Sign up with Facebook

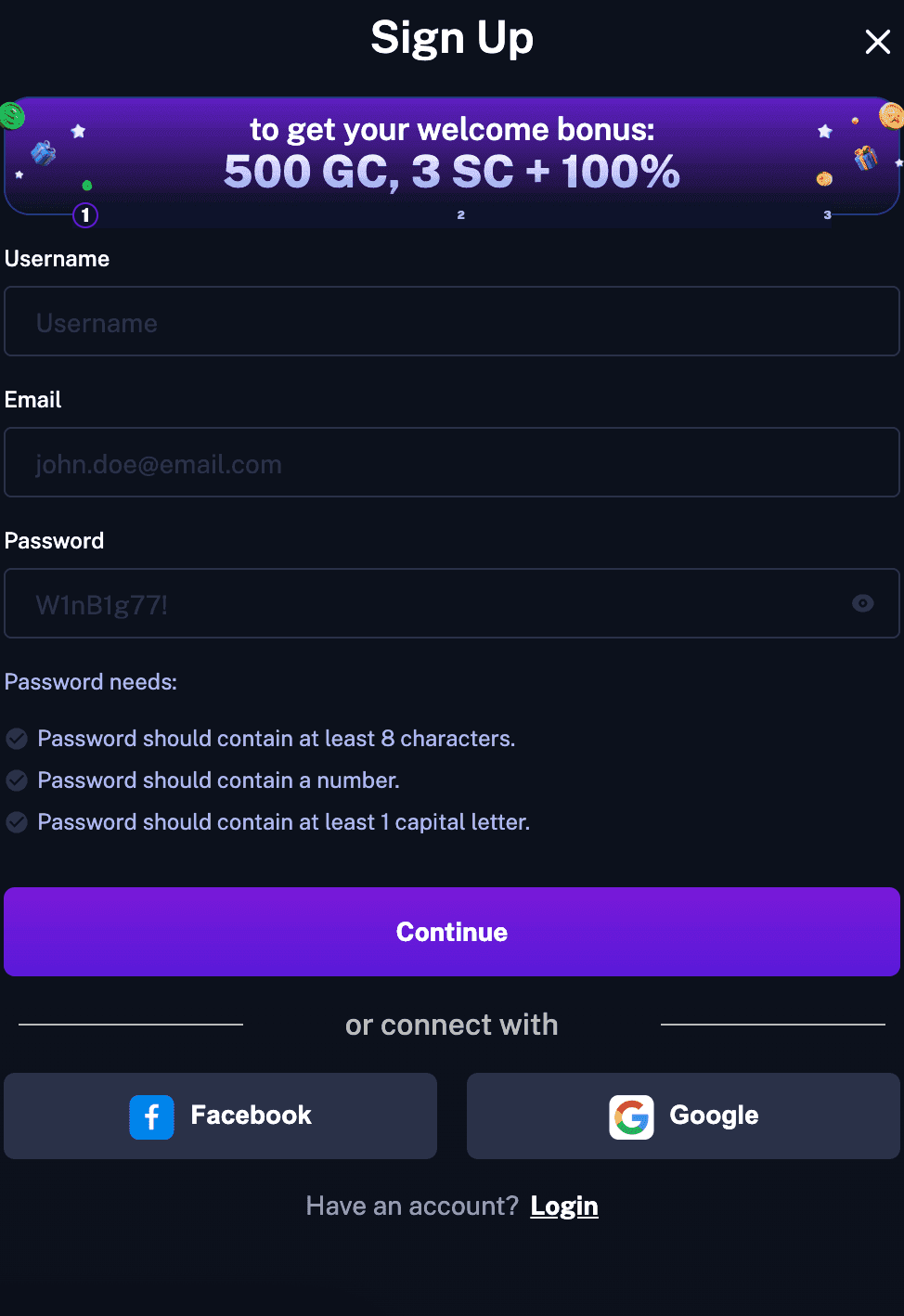click(220, 1116)
